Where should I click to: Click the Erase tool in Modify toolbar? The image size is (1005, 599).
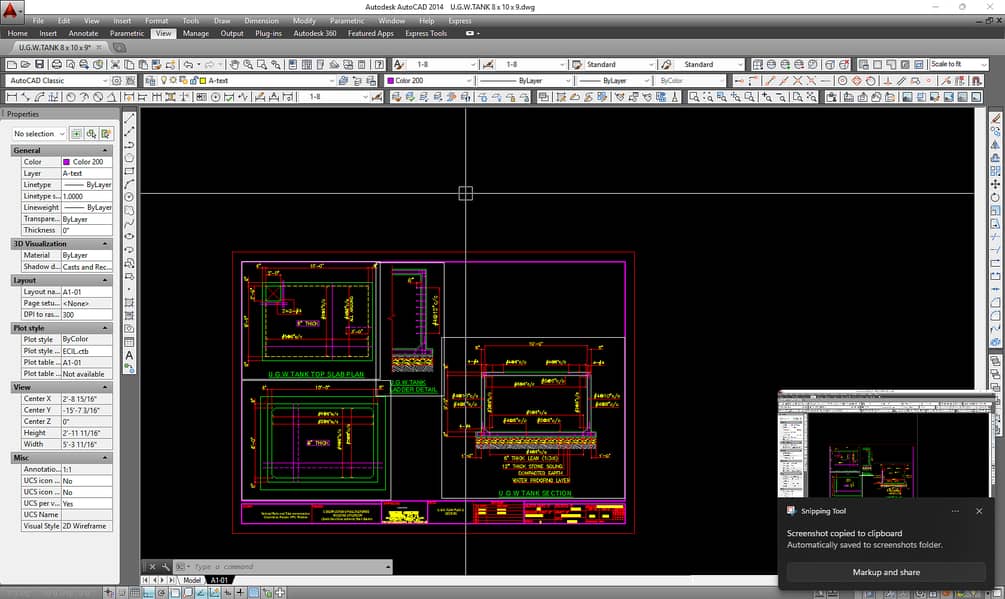[x=995, y=118]
